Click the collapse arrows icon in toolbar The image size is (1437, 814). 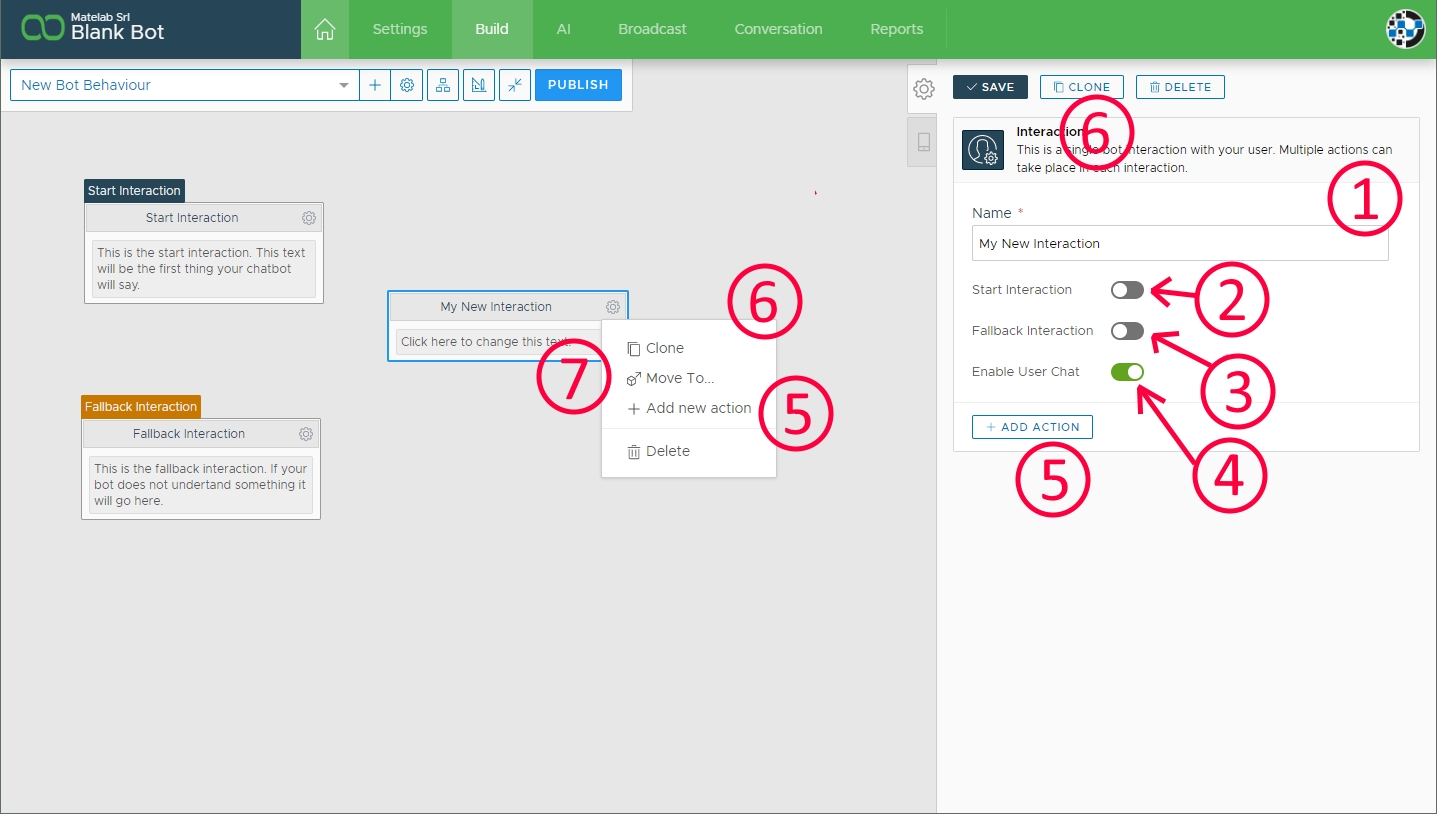(514, 85)
